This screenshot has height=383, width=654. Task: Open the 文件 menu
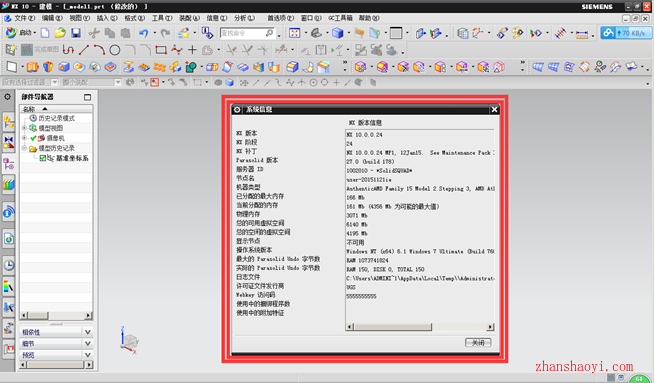(x=25, y=18)
